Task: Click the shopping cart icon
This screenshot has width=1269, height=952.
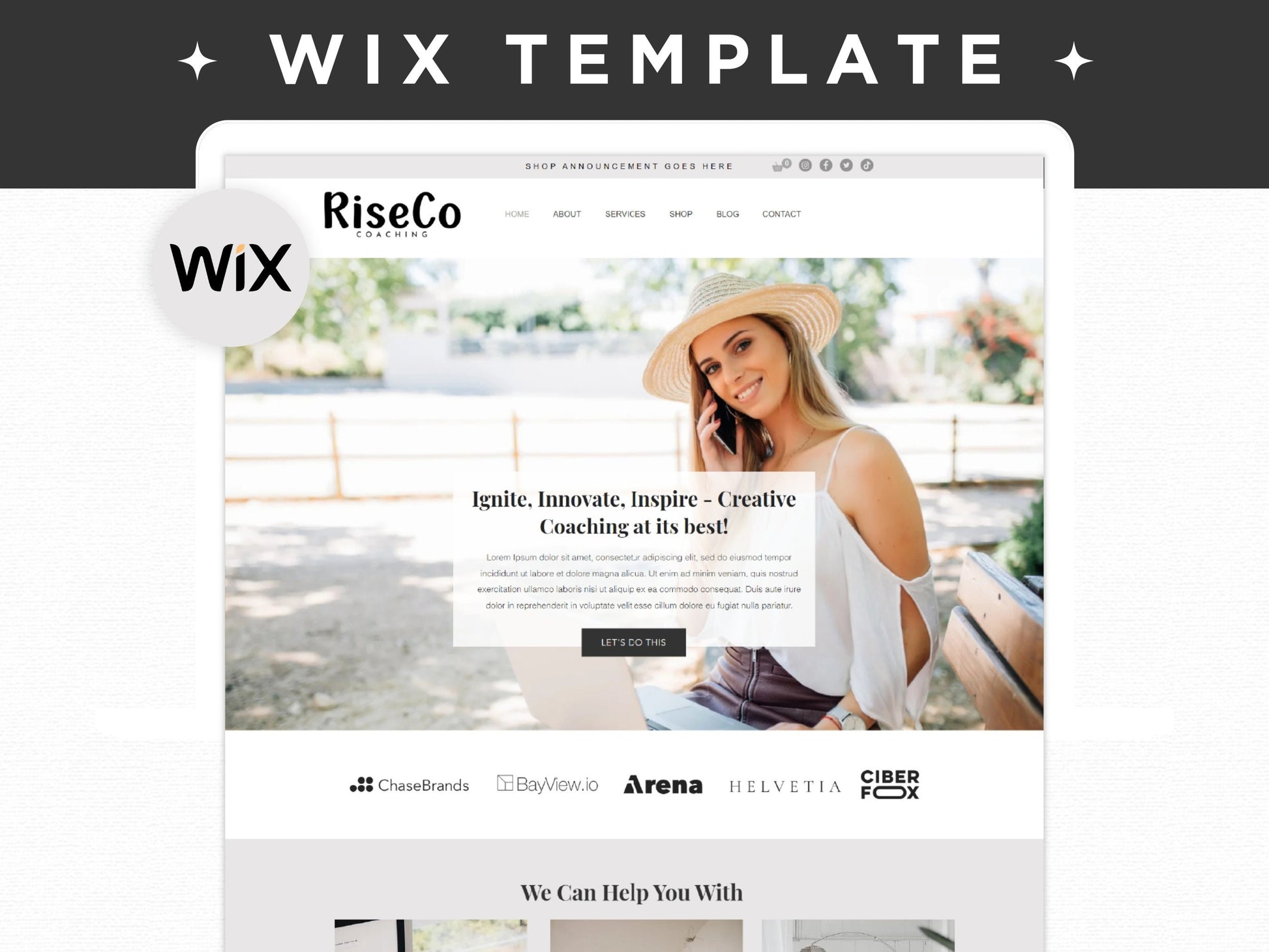Action: 778,166
